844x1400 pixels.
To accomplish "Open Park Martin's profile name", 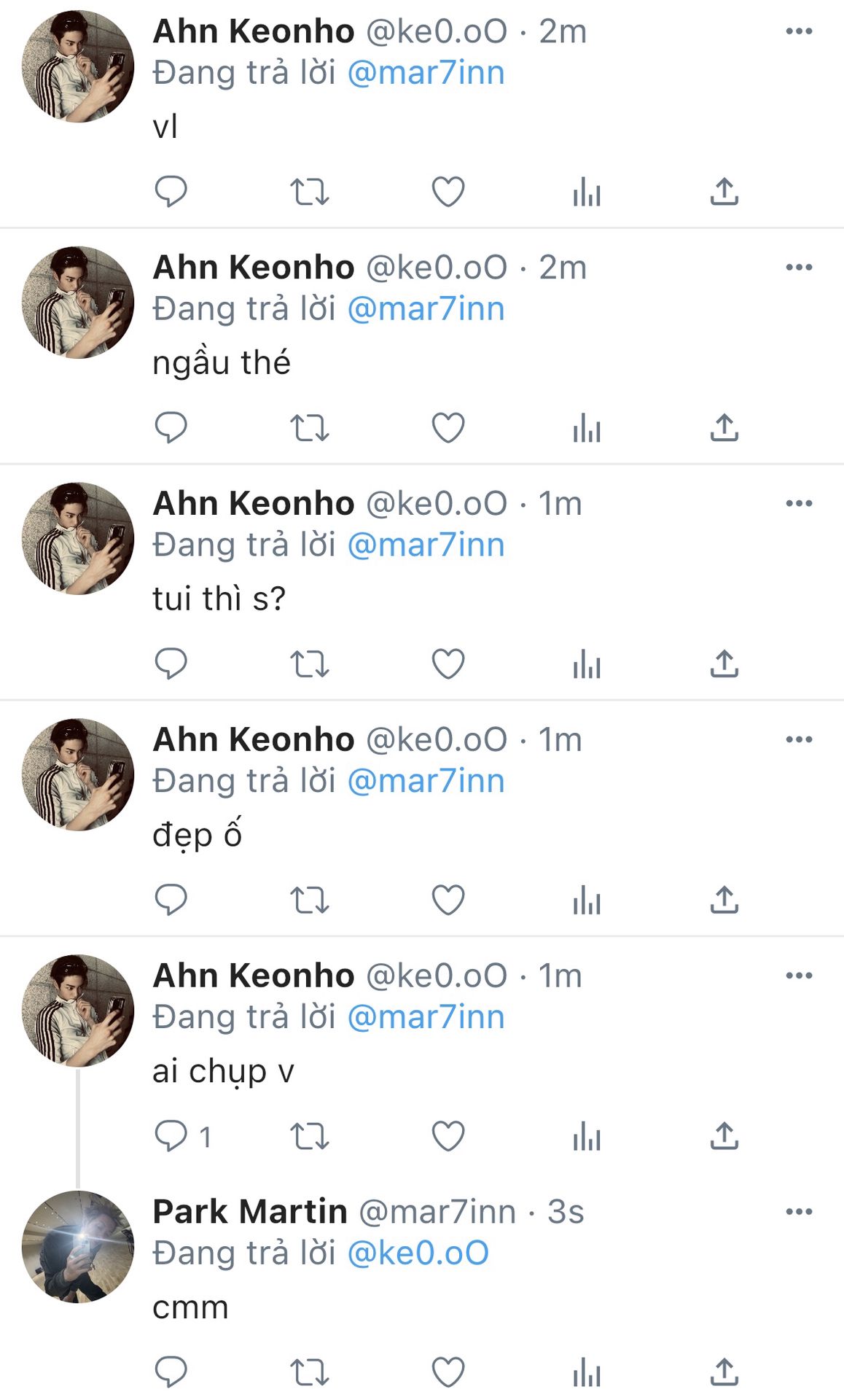I will tap(250, 1212).
